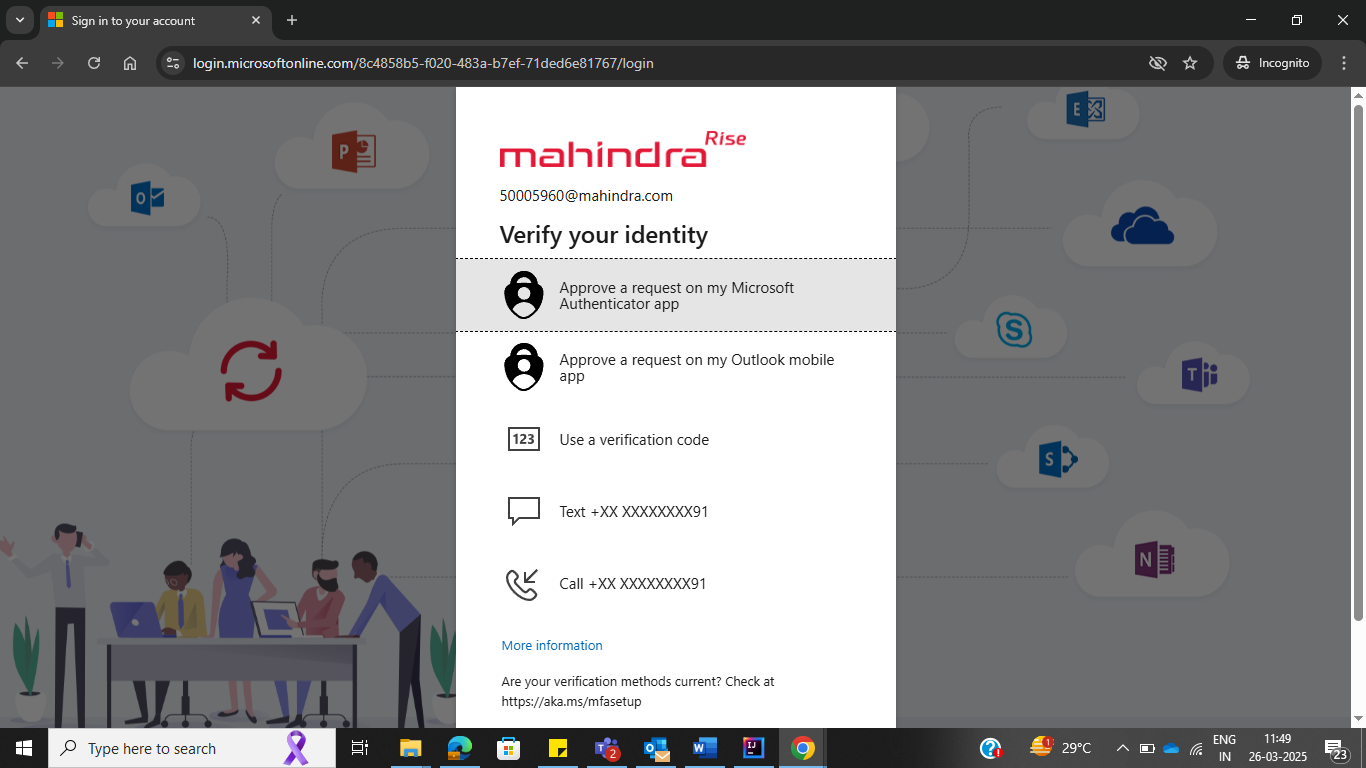The height and width of the screenshot is (768, 1366).
Task: Go forward in browser
Action: click(x=58, y=63)
